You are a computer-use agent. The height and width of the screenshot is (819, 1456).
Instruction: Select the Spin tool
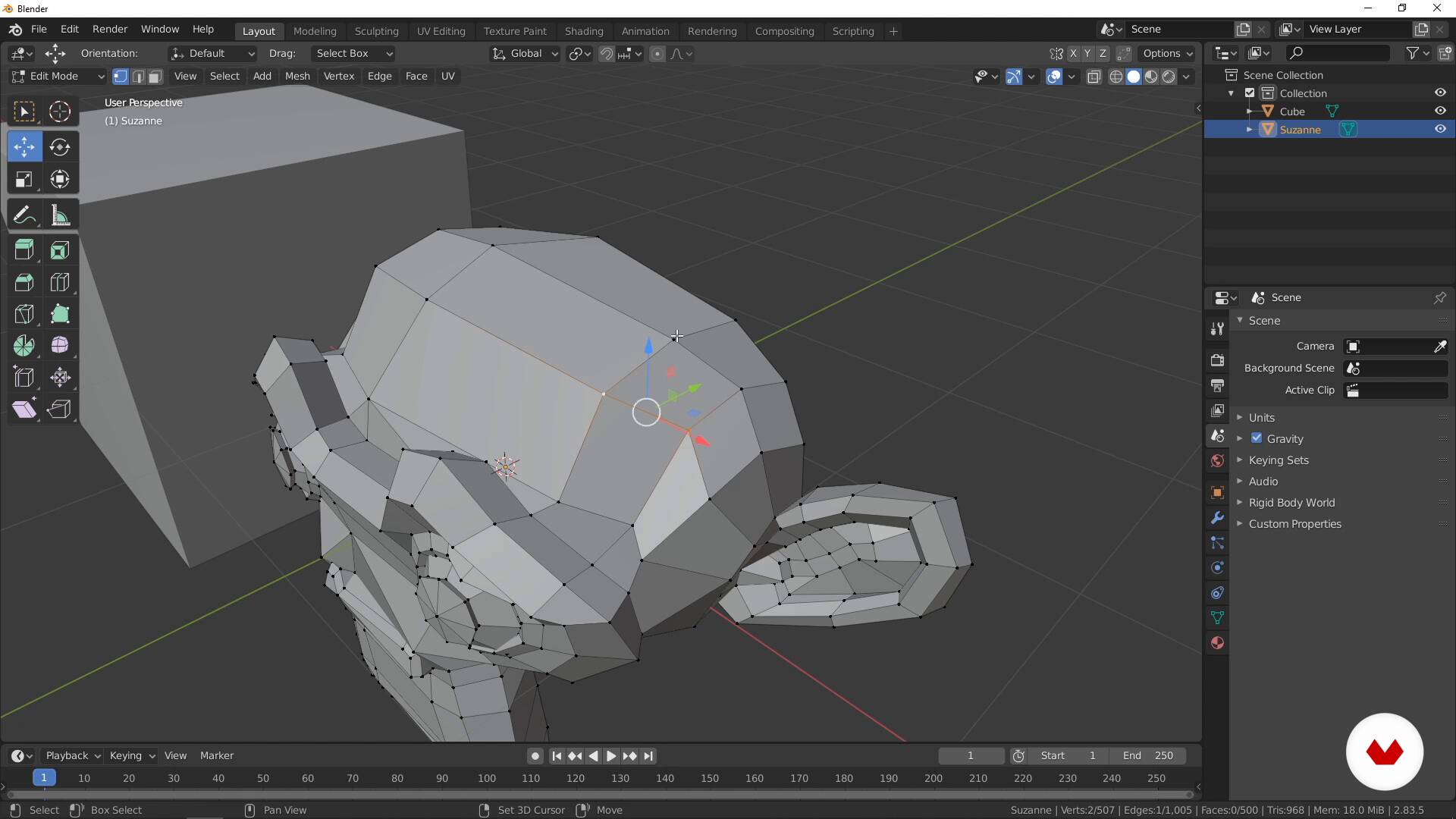[x=24, y=346]
